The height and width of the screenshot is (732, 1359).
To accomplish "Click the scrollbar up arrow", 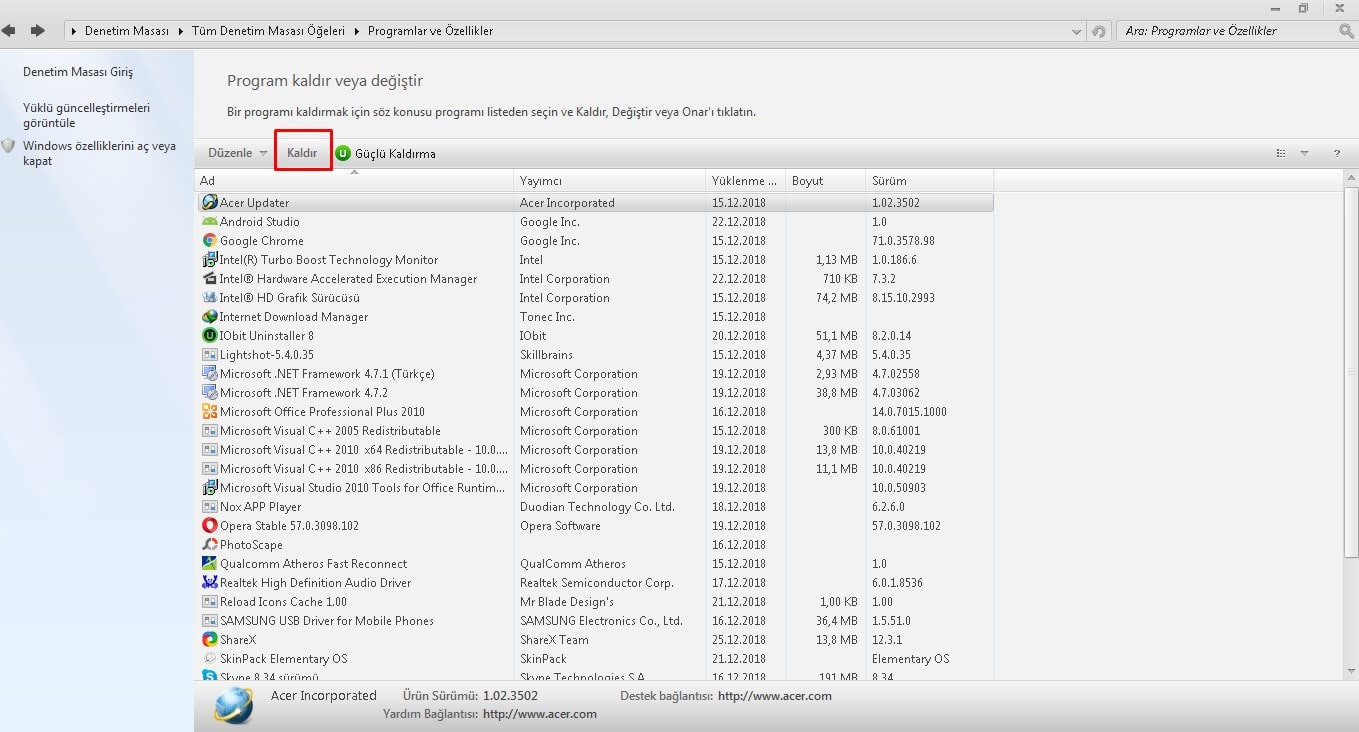I will click(1351, 178).
